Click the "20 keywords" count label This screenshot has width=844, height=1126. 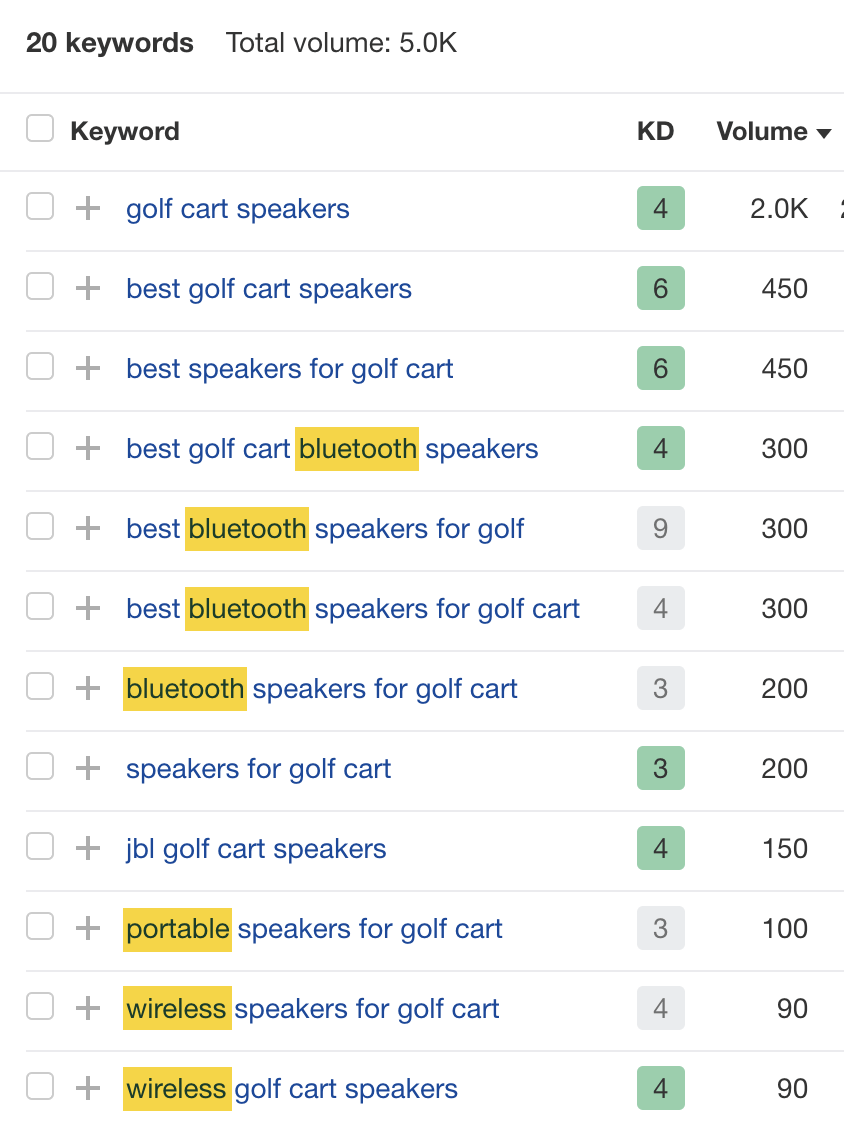click(110, 43)
